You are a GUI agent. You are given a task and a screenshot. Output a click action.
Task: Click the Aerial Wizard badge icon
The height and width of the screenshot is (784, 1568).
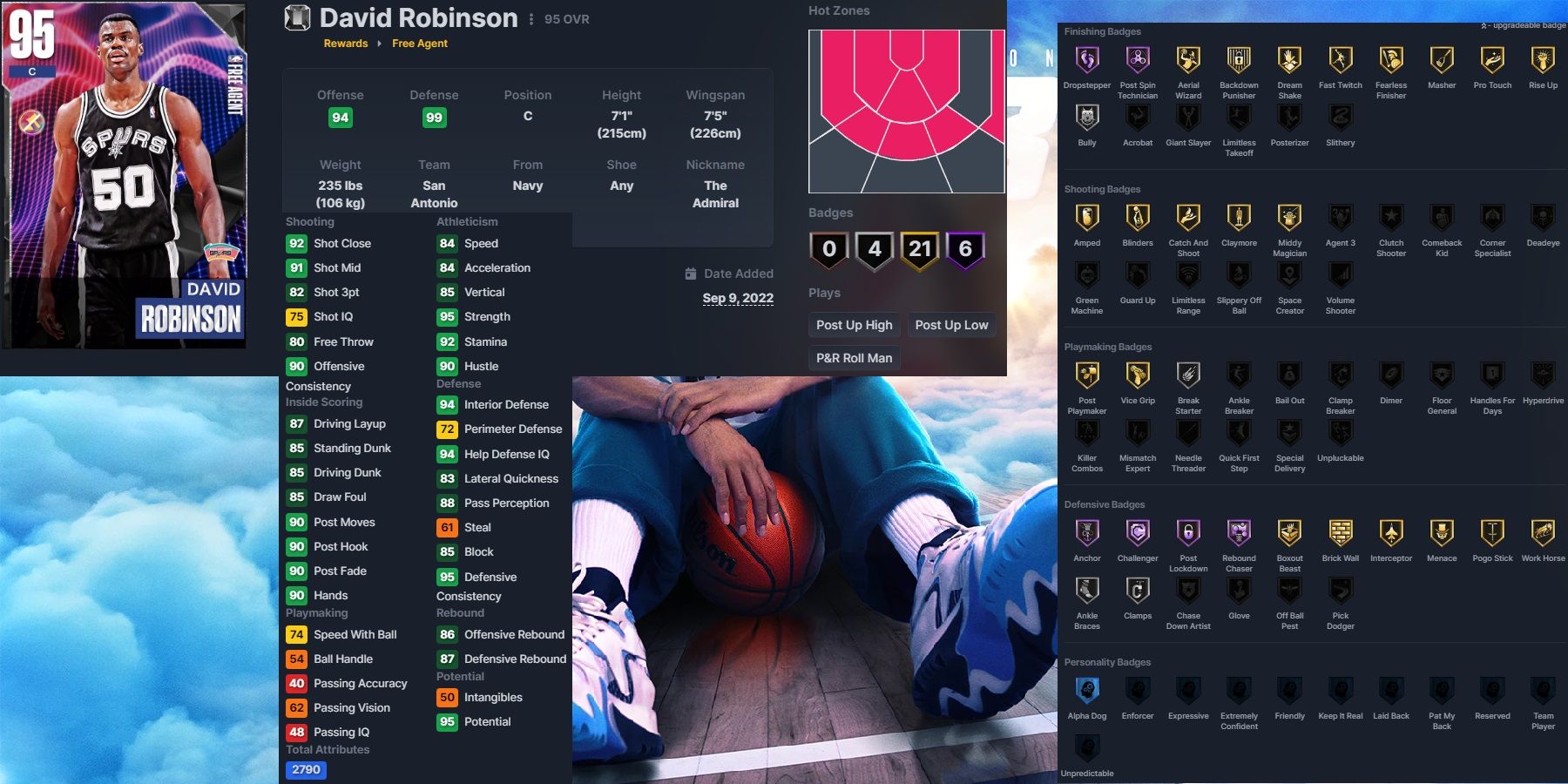tap(1188, 60)
